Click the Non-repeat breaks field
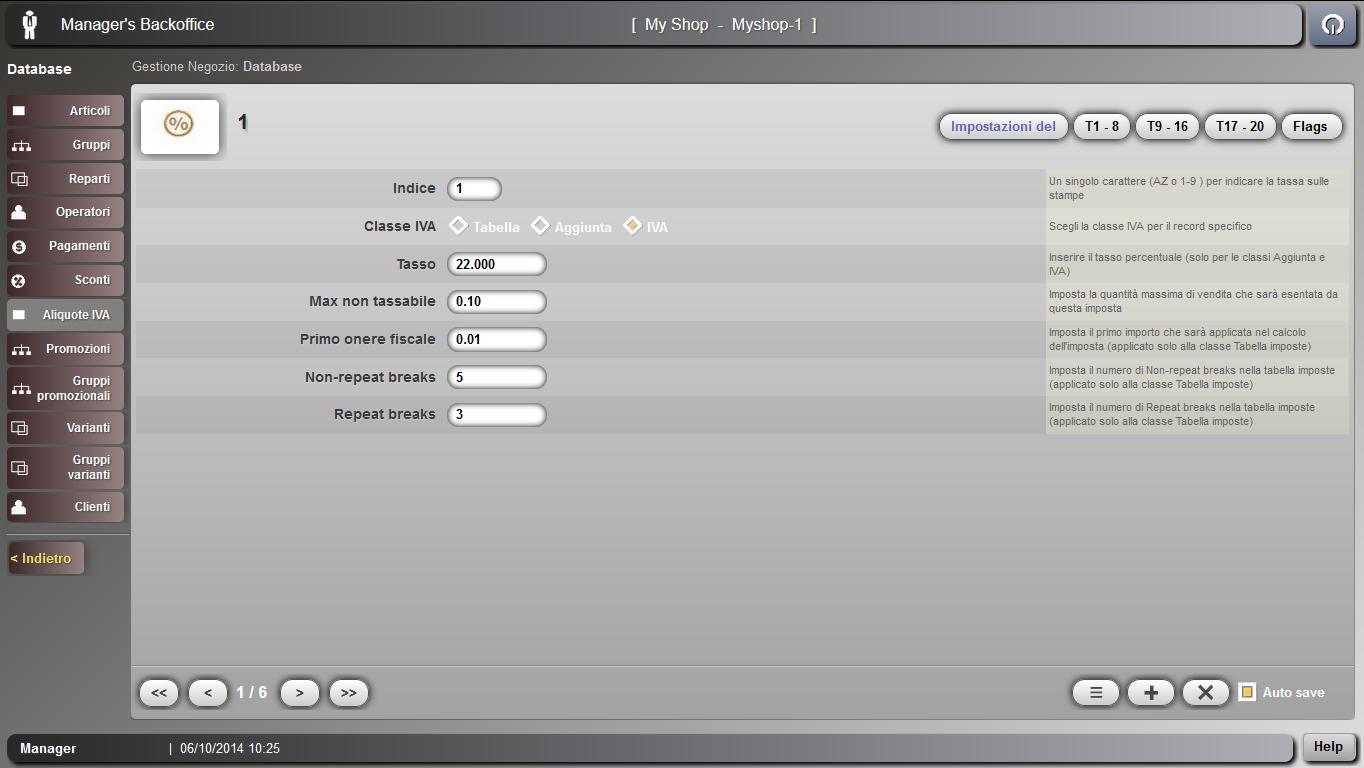This screenshot has height=768, width=1364. (x=497, y=377)
